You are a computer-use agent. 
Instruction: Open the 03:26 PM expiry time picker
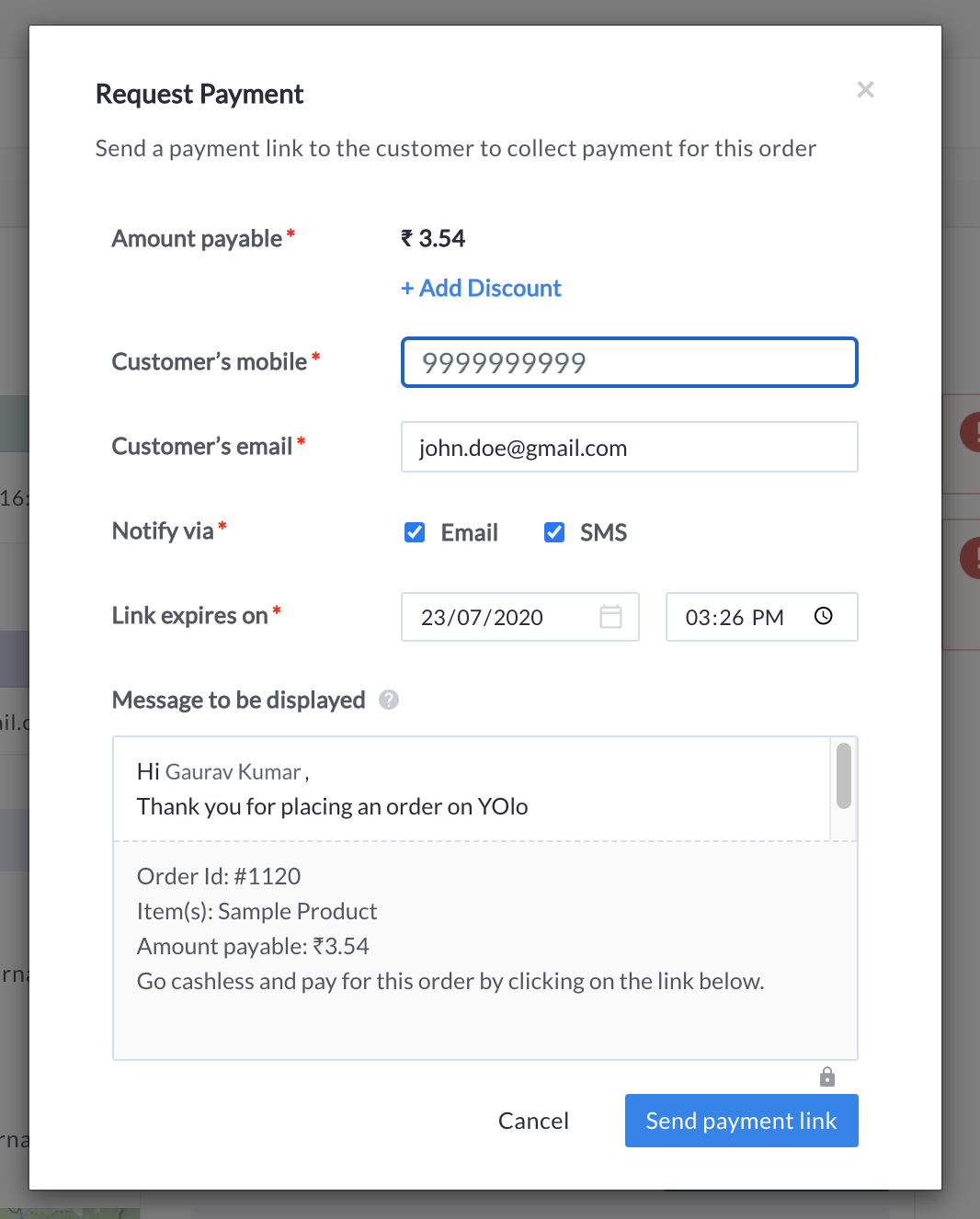tap(762, 617)
